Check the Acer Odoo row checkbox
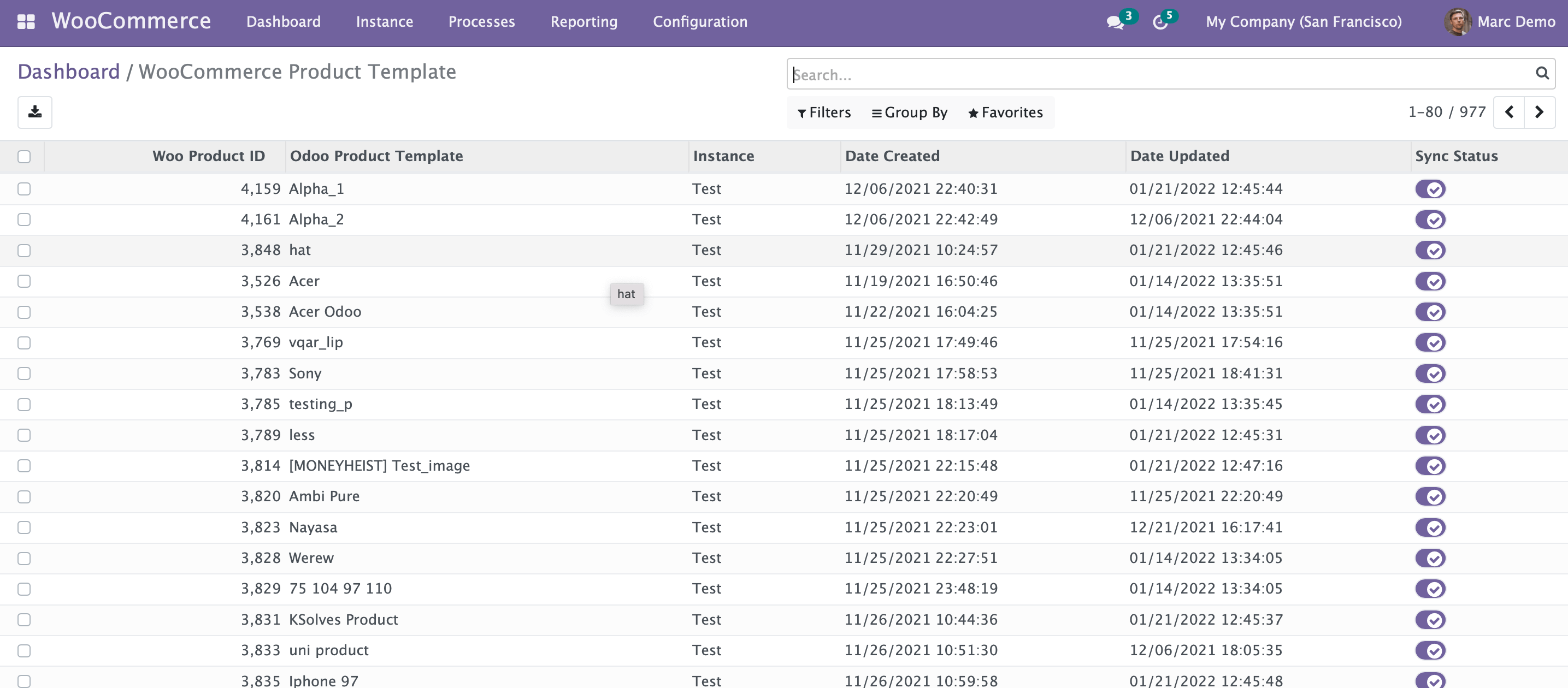This screenshot has height=688, width=1568. point(23,312)
